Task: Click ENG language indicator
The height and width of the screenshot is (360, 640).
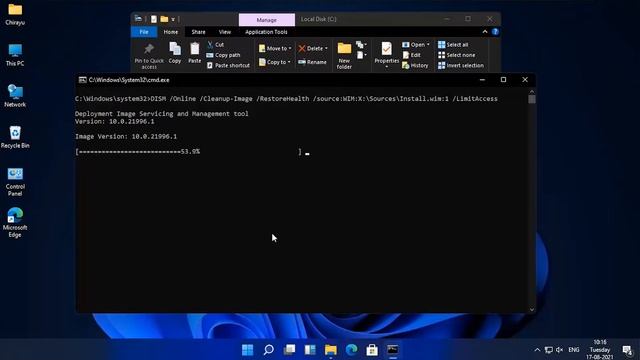Action: point(574,350)
